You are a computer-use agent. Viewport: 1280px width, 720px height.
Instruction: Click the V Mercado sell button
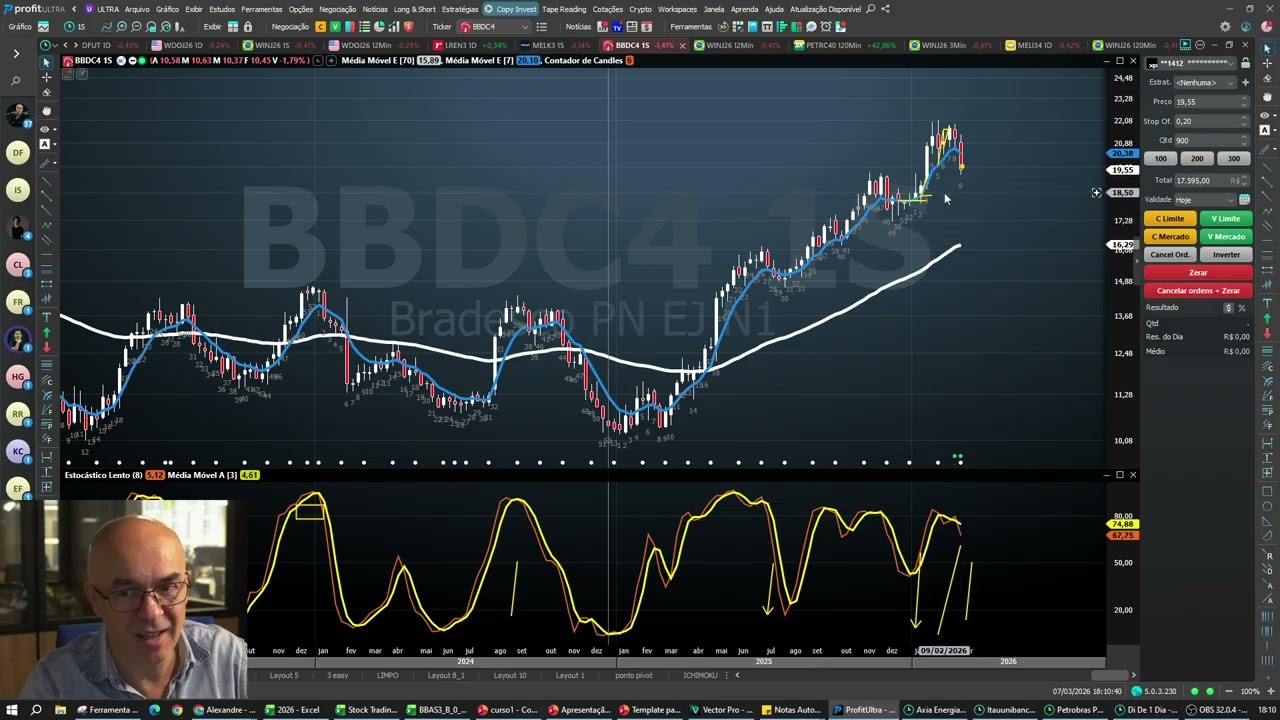(1226, 236)
